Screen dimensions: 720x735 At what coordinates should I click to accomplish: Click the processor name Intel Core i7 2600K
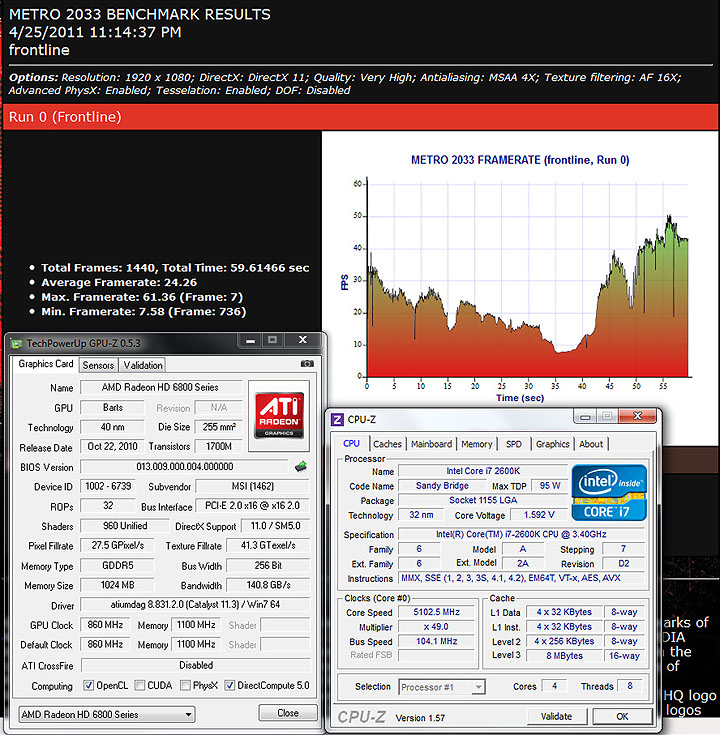click(483, 471)
